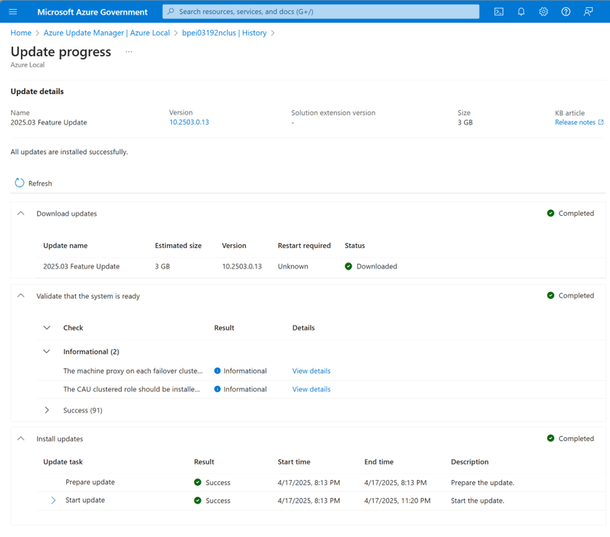Collapse the Download updates section

21,213
